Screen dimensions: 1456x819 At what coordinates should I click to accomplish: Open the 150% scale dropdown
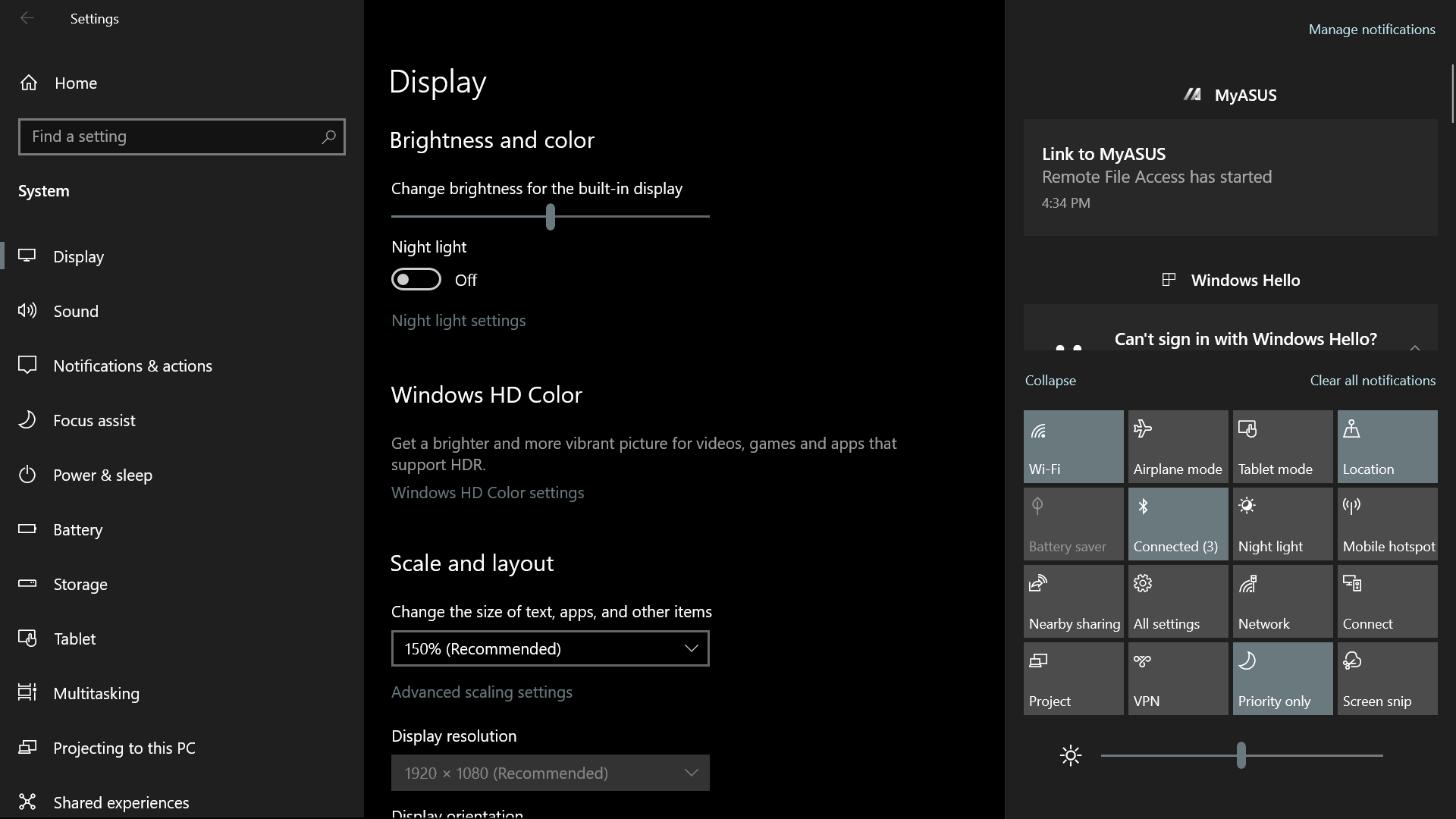point(551,648)
